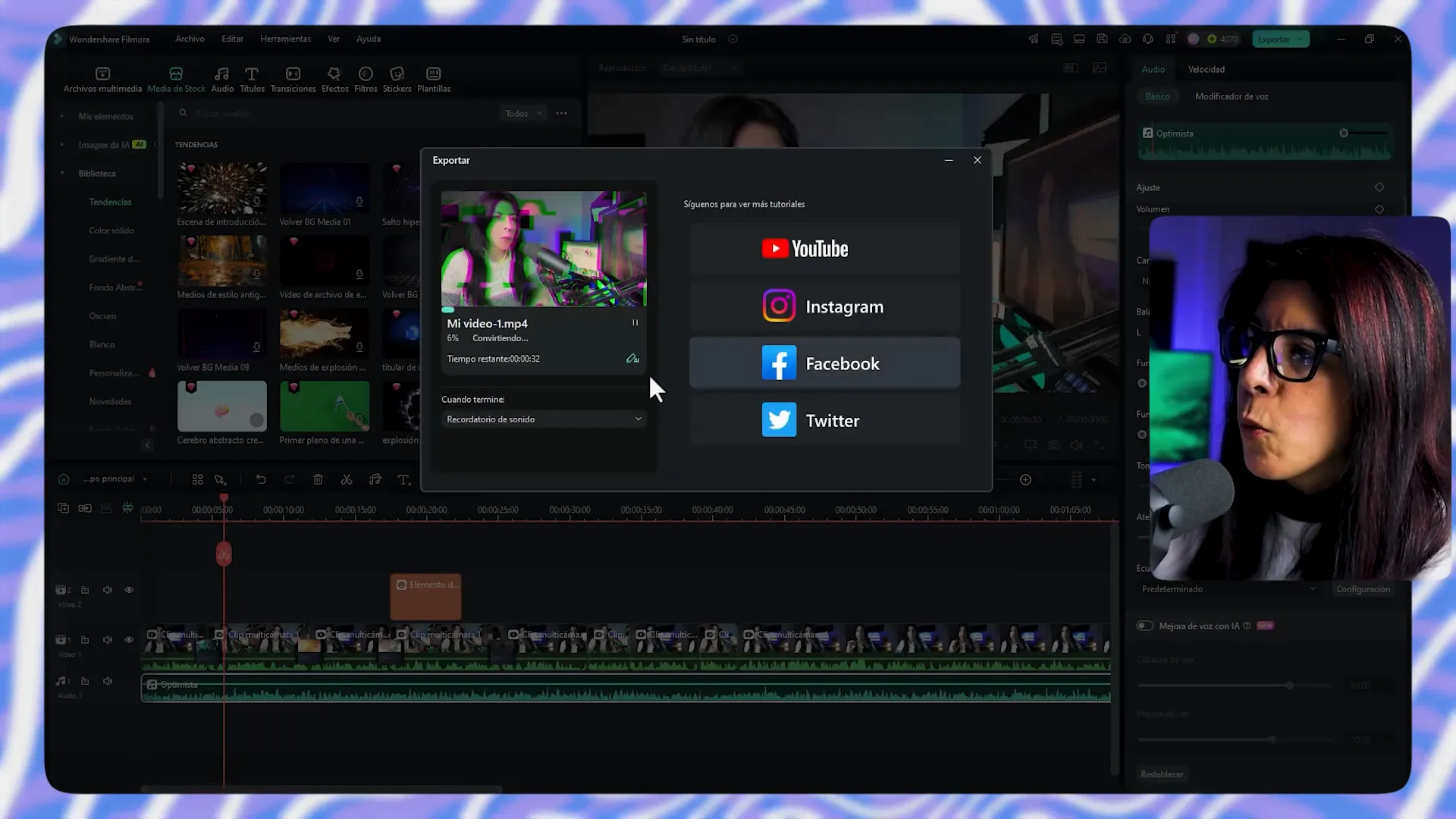Open the Recordatorio de sonido dropdown
Screen dimensions: 1456x819
(544, 419)
